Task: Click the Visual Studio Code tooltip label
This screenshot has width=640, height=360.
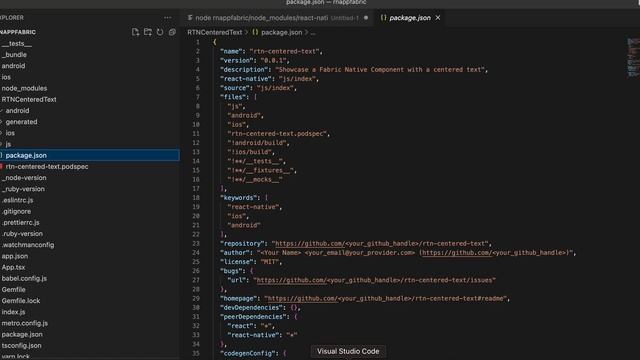Action: click(348, 351)
